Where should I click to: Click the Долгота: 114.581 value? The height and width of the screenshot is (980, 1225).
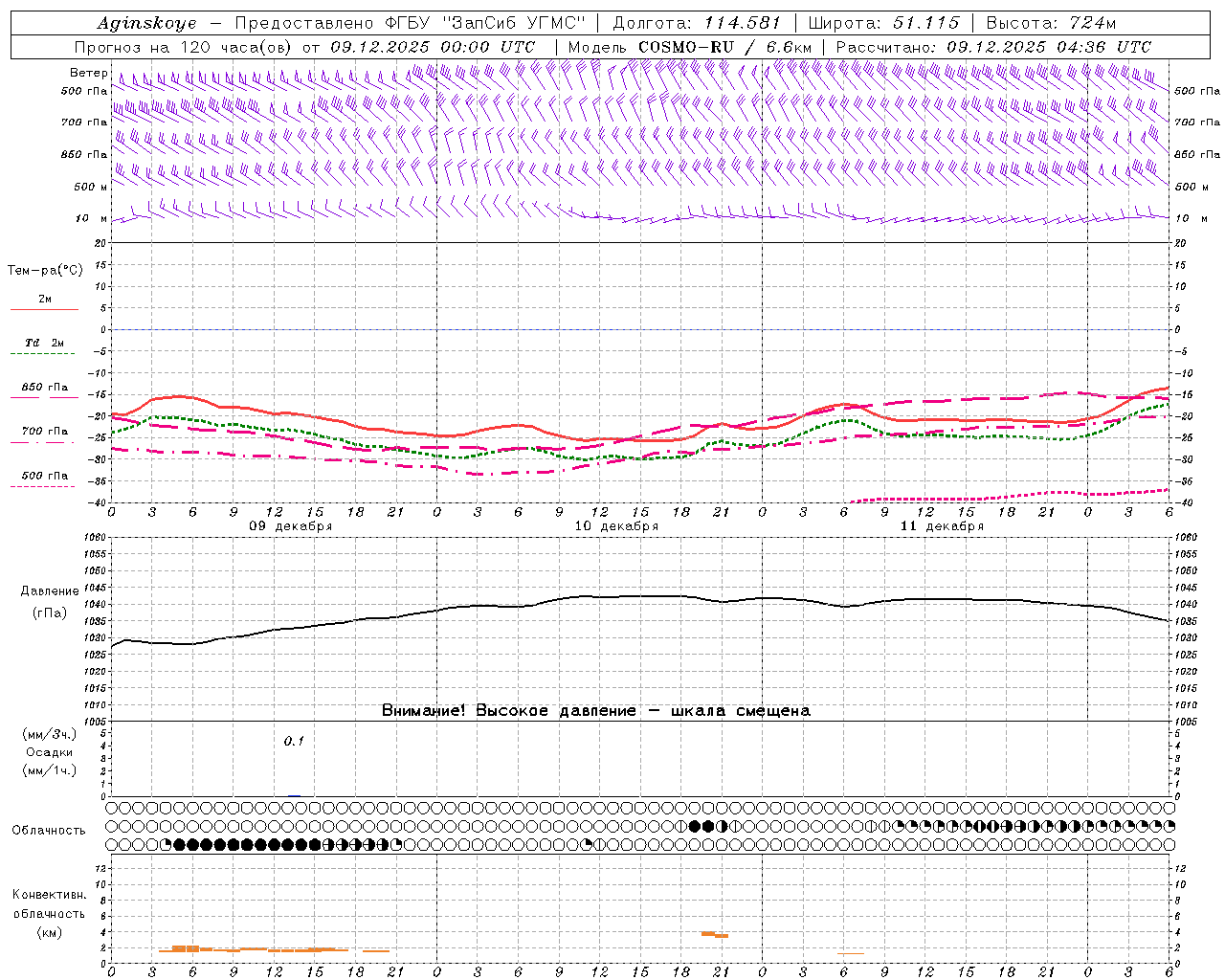(x=697, y=23)
